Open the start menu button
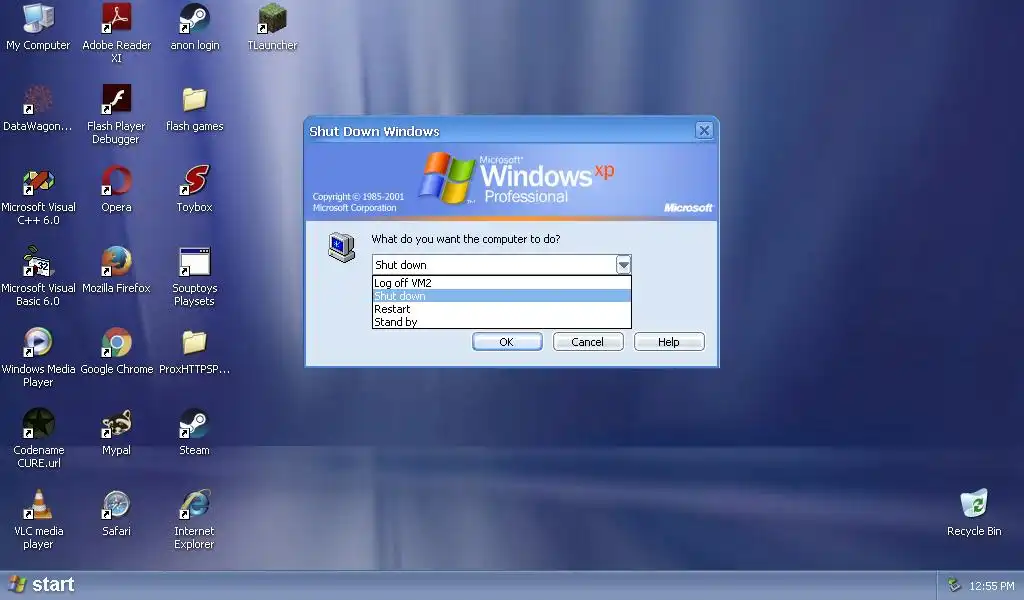1024x600 pixels. [40, 585]
